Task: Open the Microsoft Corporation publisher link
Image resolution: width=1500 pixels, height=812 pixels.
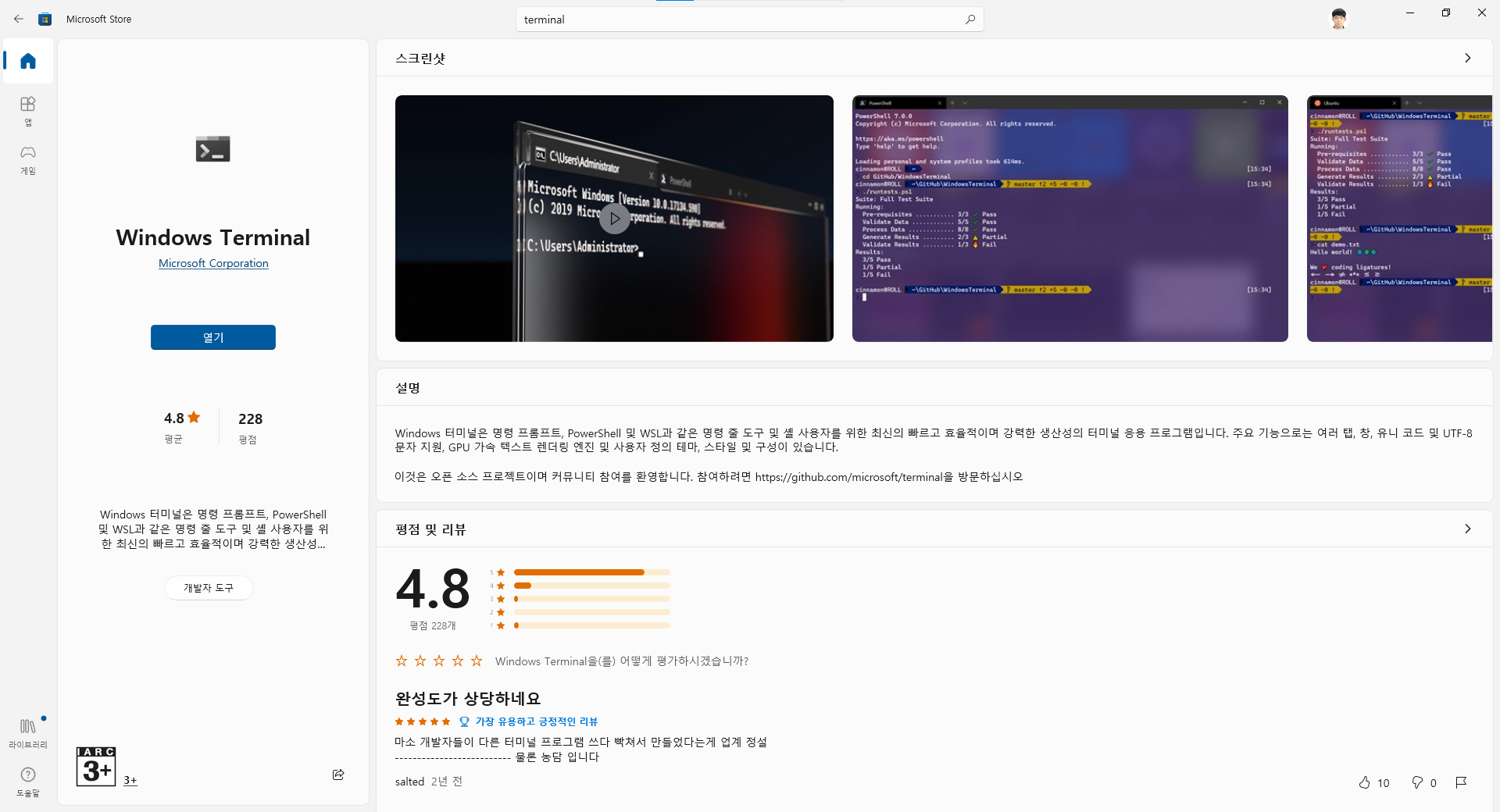Action: click(x=213, y=263)
